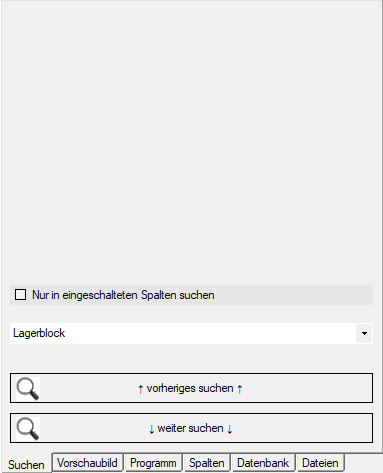Search previous with vorheriges suchen button
The image size is (383, 473).
tap(191, 388)
